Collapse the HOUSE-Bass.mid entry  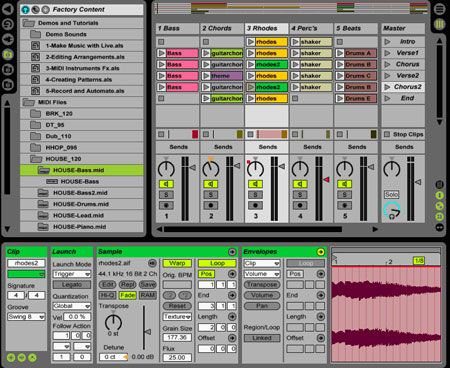point(43,170)
